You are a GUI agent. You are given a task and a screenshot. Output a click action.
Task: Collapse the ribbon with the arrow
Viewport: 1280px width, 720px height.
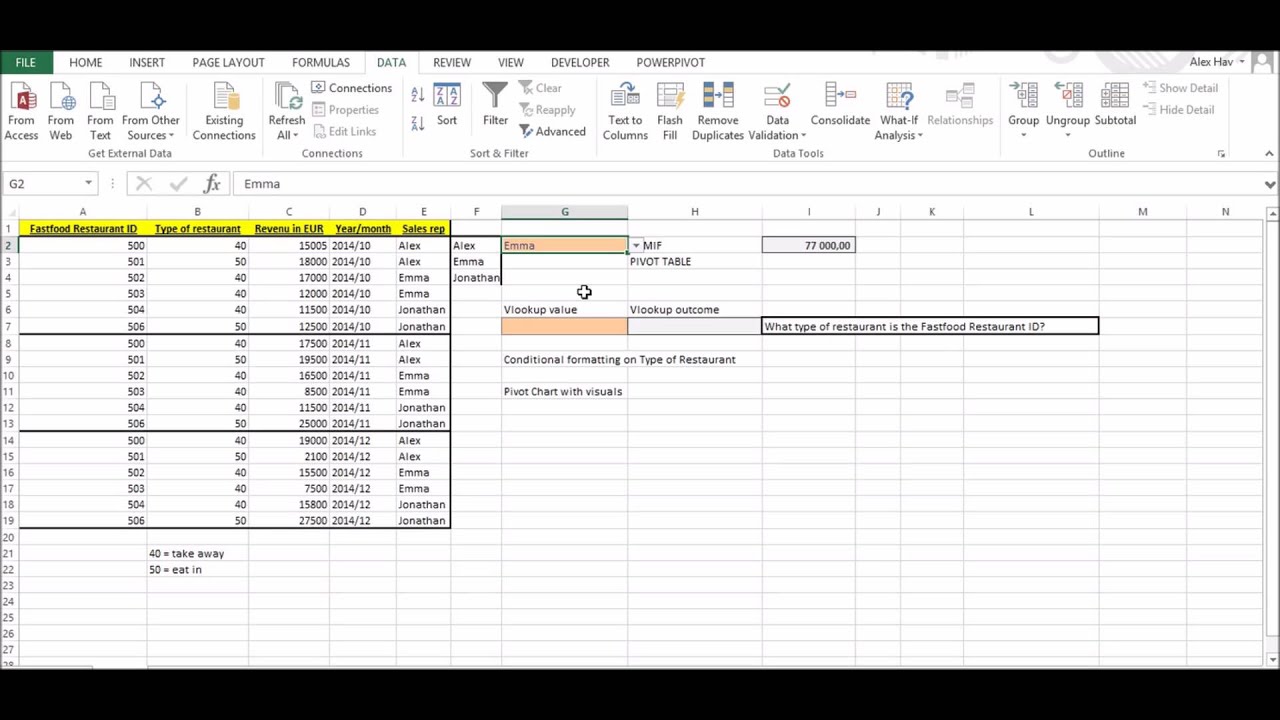[x=1269, y=154]
